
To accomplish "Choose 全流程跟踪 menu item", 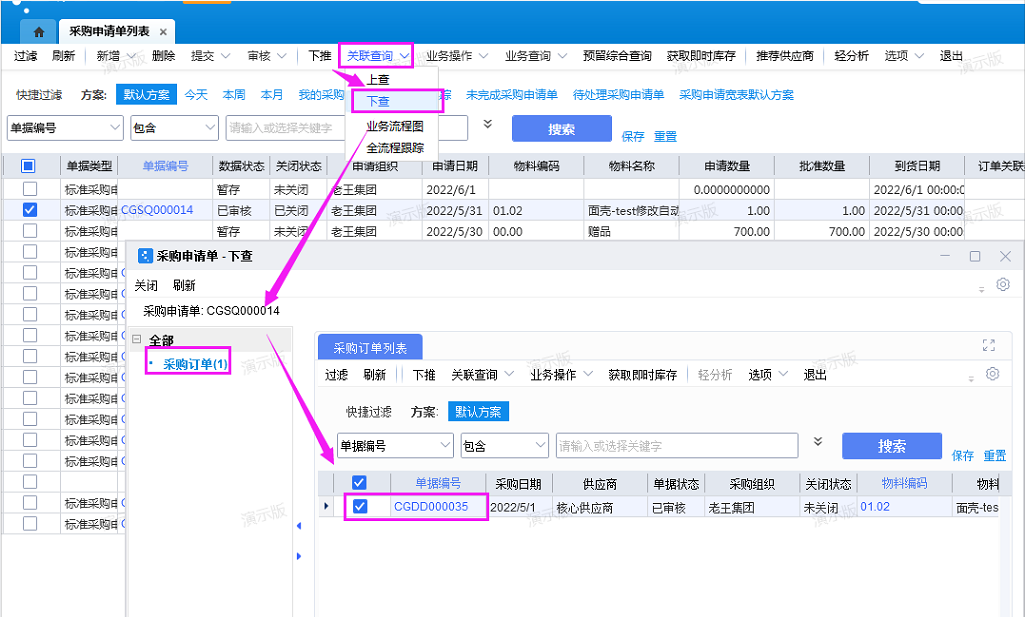I will click(x=395, y=148).
